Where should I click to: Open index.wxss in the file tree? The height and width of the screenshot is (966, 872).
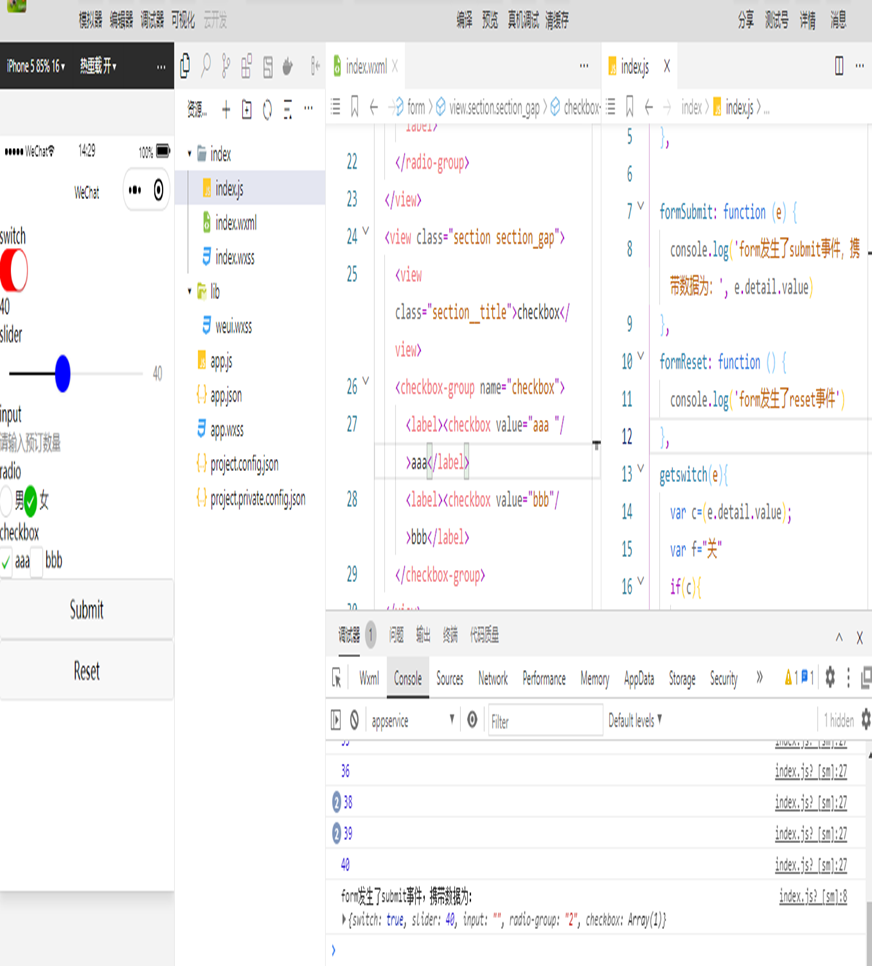pyautogui.click(x=234, y=257)
